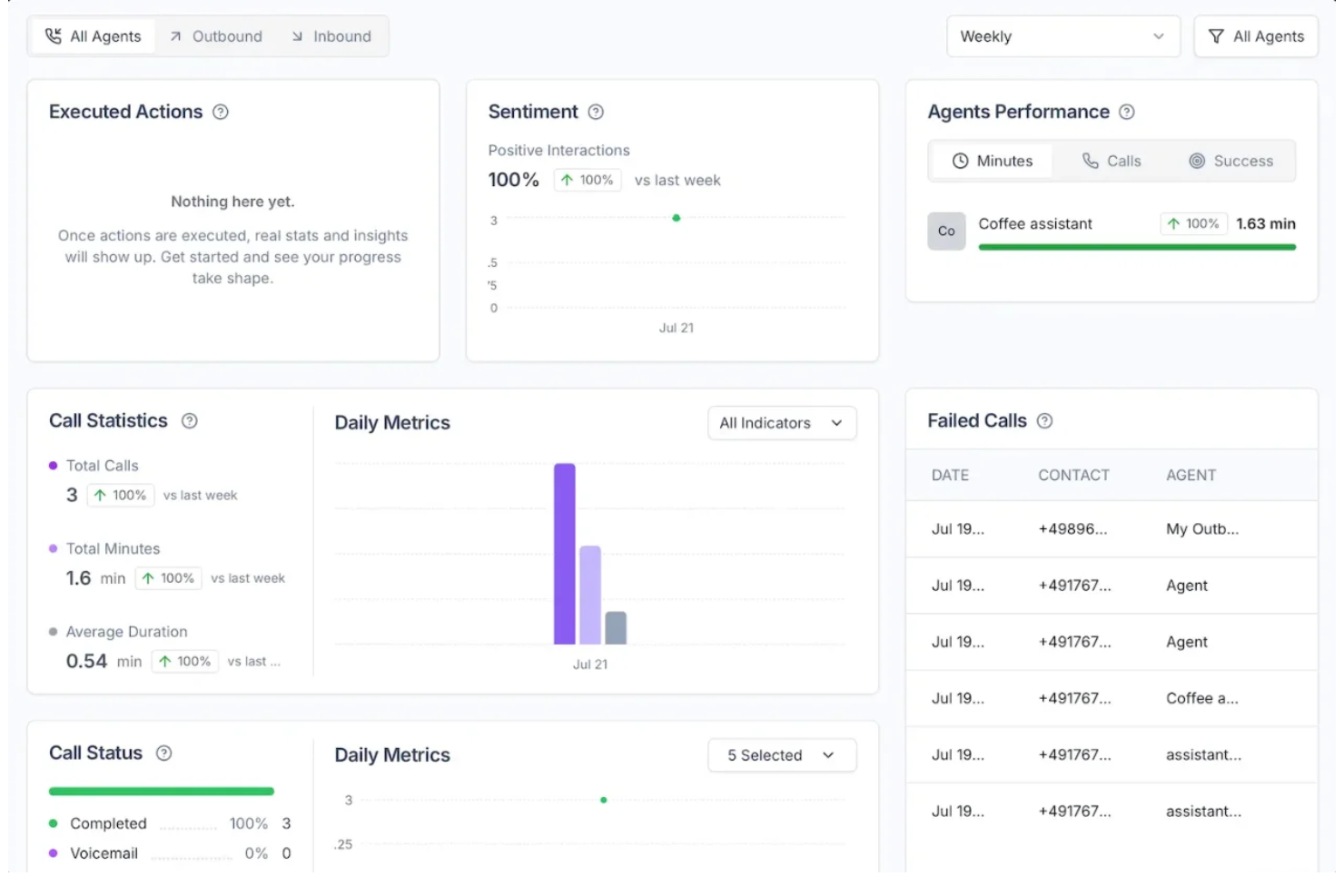Image resolution: width=1344 pixels, height=896 pixels.
Task: Switch to the Inbound tab
Action: (x=332, y=36)
